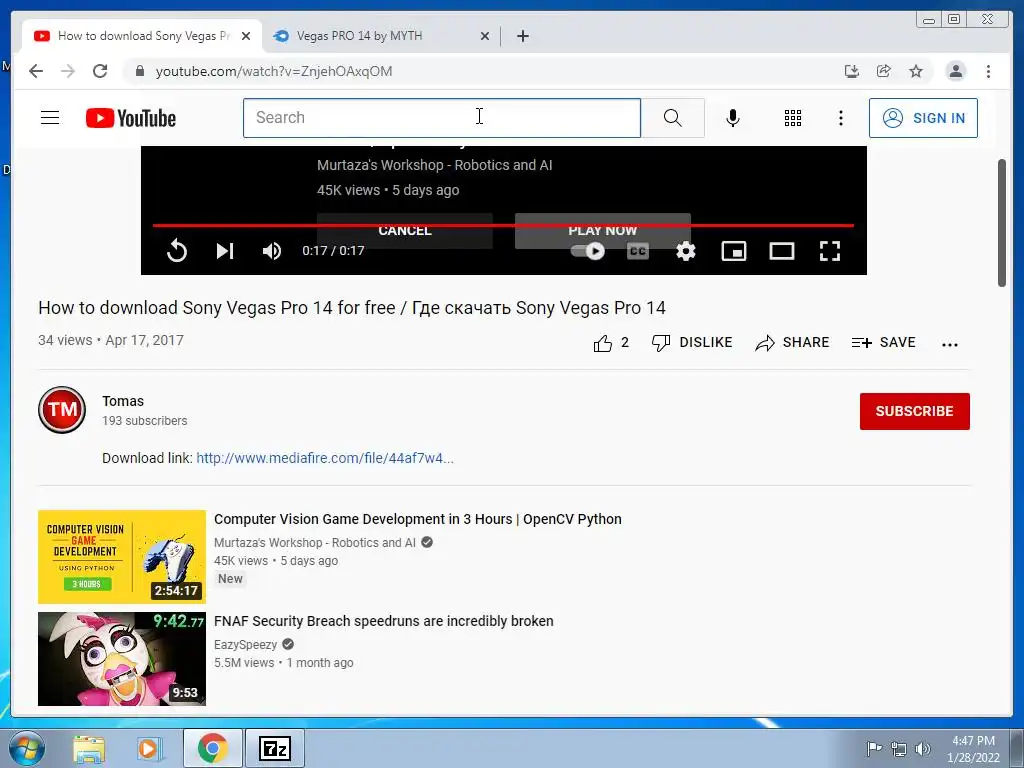Screen dimensions: 1024x768
Task: Reload the current page
Action: [x=100, y=71]
